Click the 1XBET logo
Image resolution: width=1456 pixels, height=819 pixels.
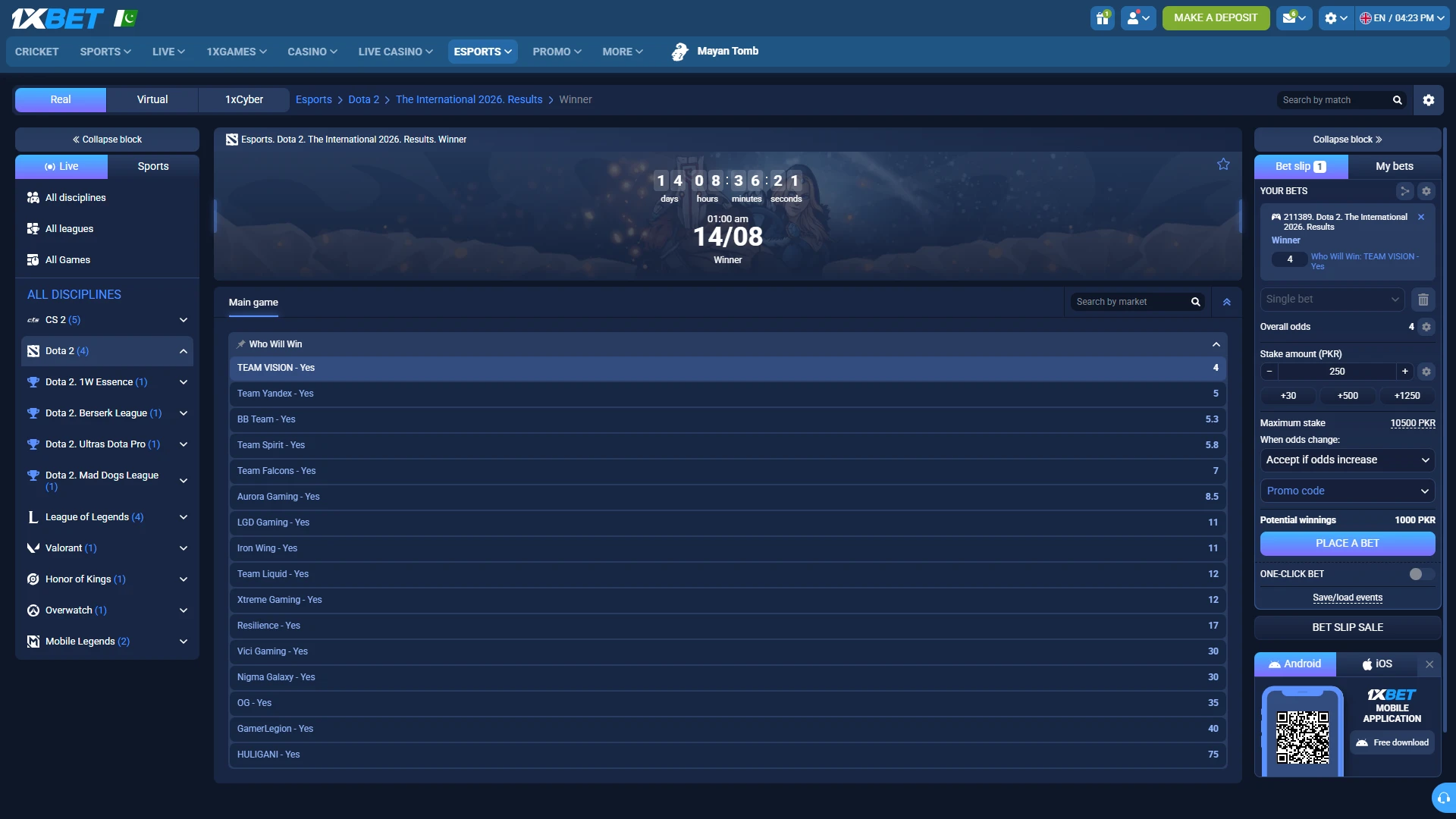coord(58,18)
